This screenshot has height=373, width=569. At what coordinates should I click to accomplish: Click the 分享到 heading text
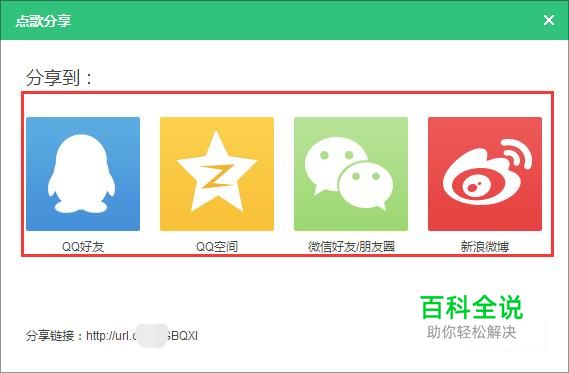[x=59, y=77]
